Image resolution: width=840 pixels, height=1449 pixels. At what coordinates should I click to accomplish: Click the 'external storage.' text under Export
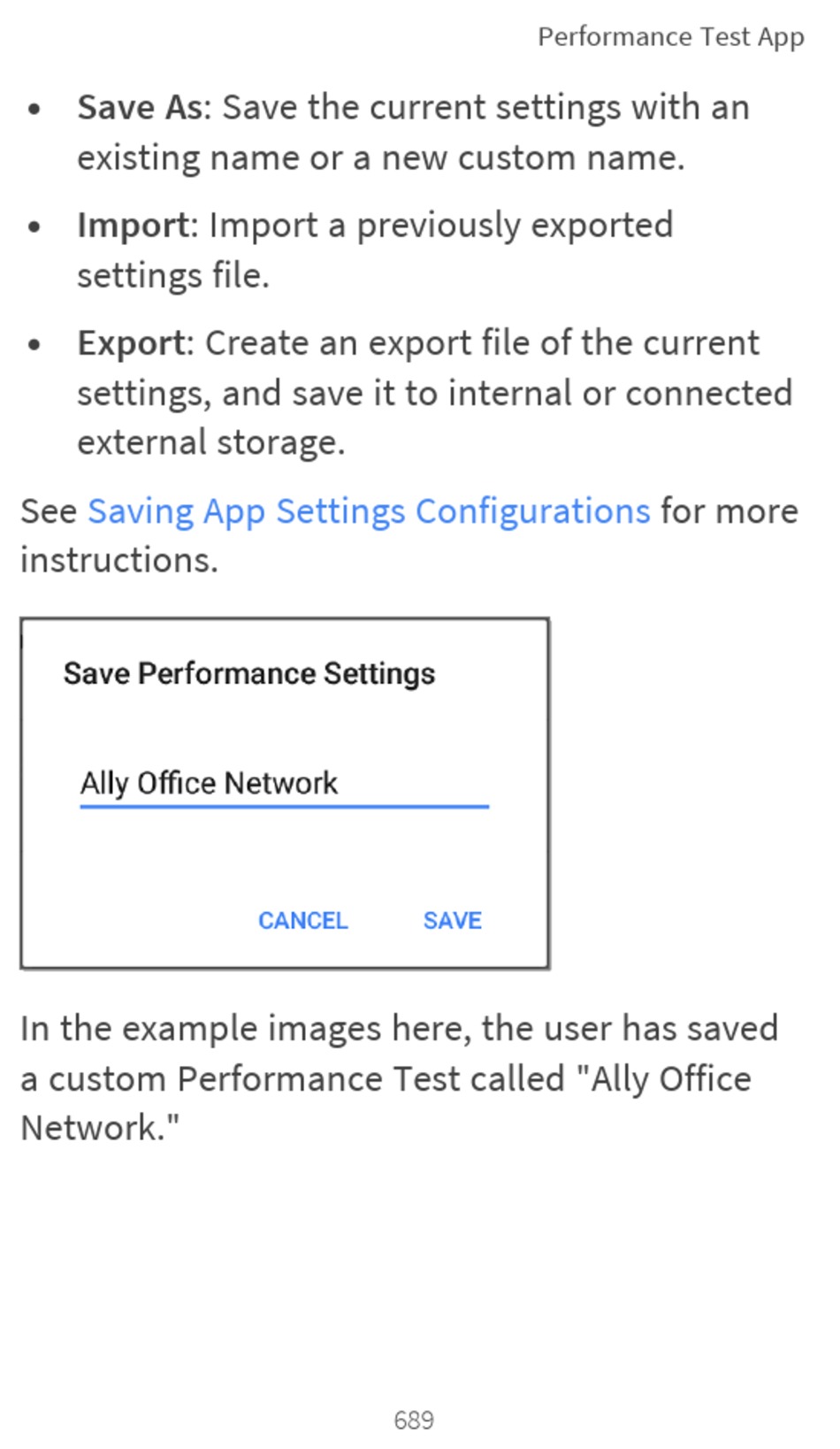coord(210,442)
